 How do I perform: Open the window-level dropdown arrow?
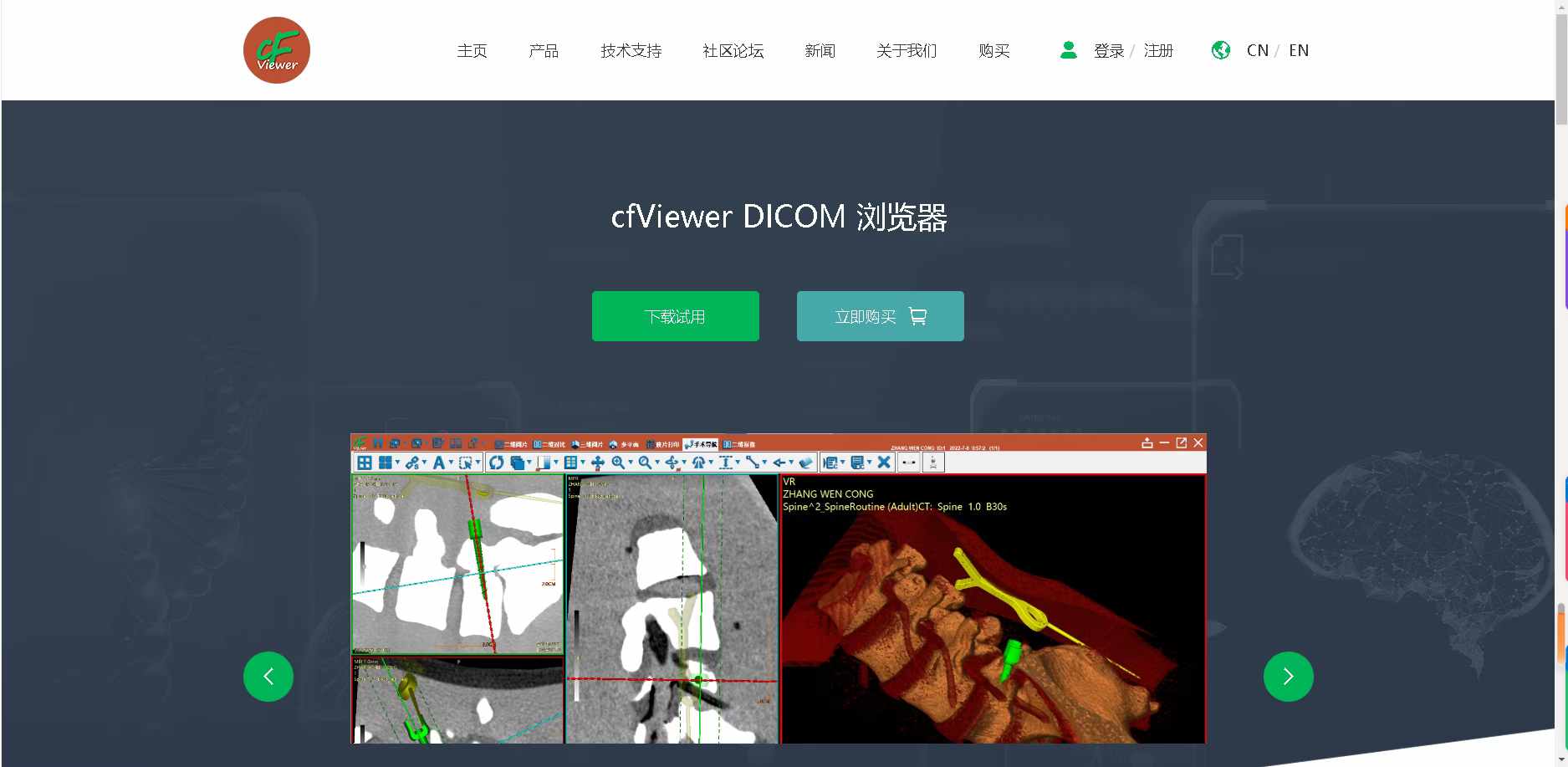554,463
